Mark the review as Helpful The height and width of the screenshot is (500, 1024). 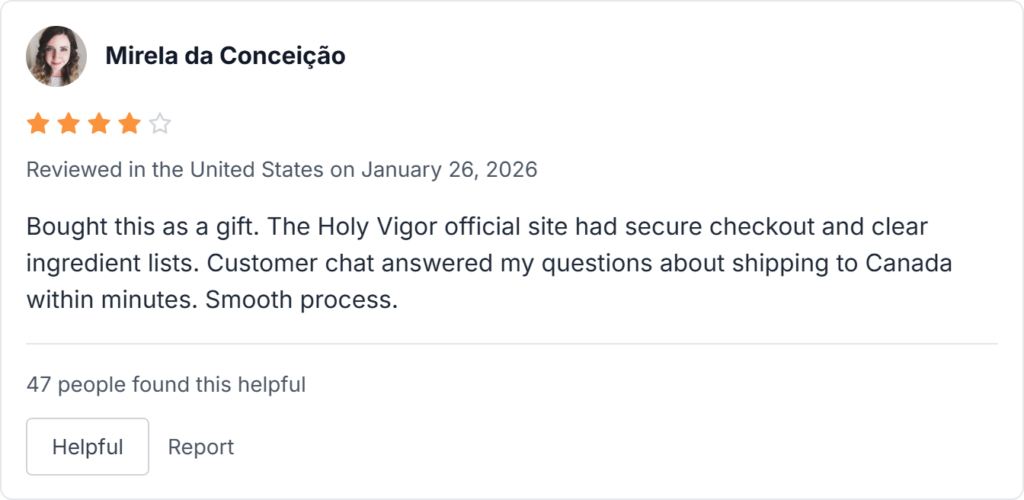pos(87,447)
